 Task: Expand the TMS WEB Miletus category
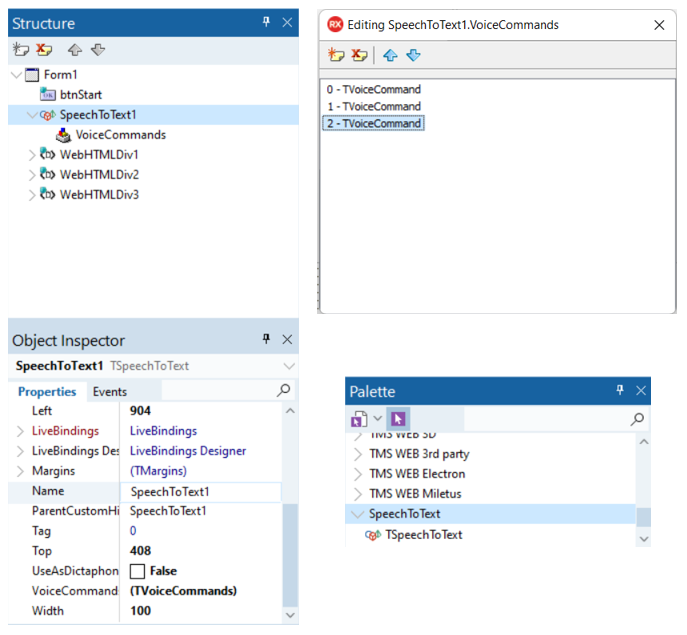tap(358, 494)
